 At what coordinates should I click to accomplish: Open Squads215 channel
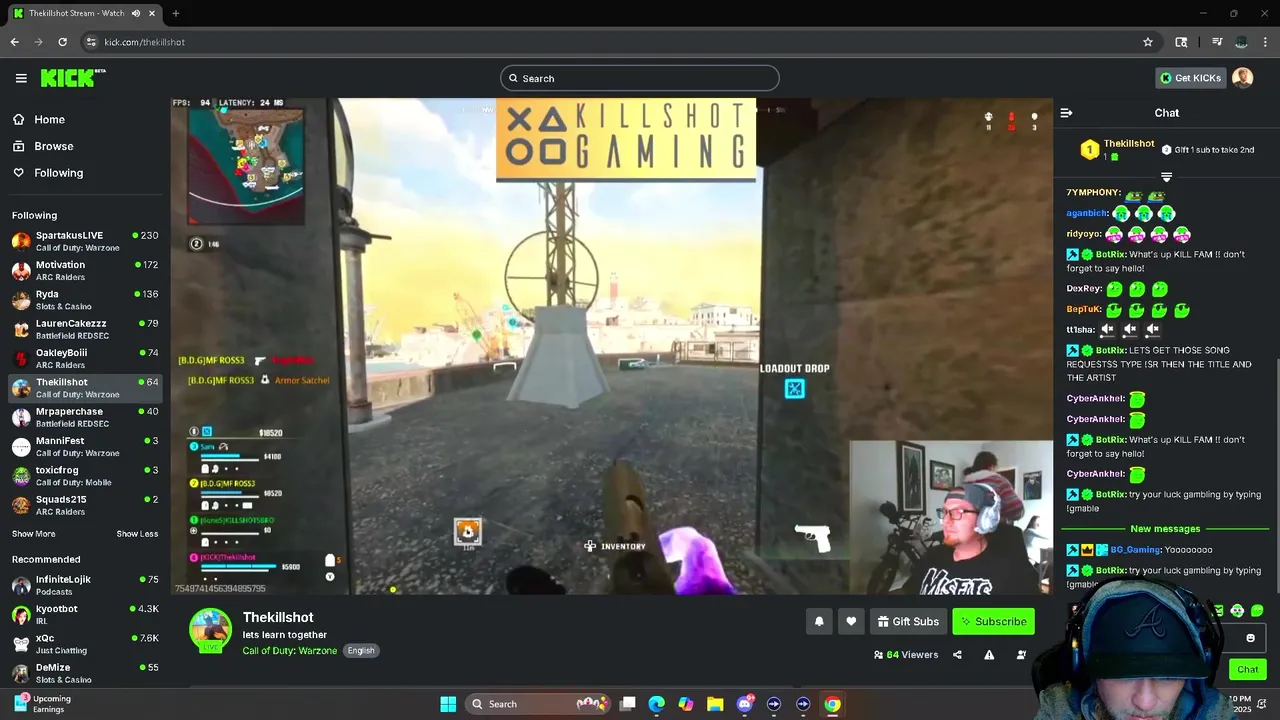click(85, 505)
